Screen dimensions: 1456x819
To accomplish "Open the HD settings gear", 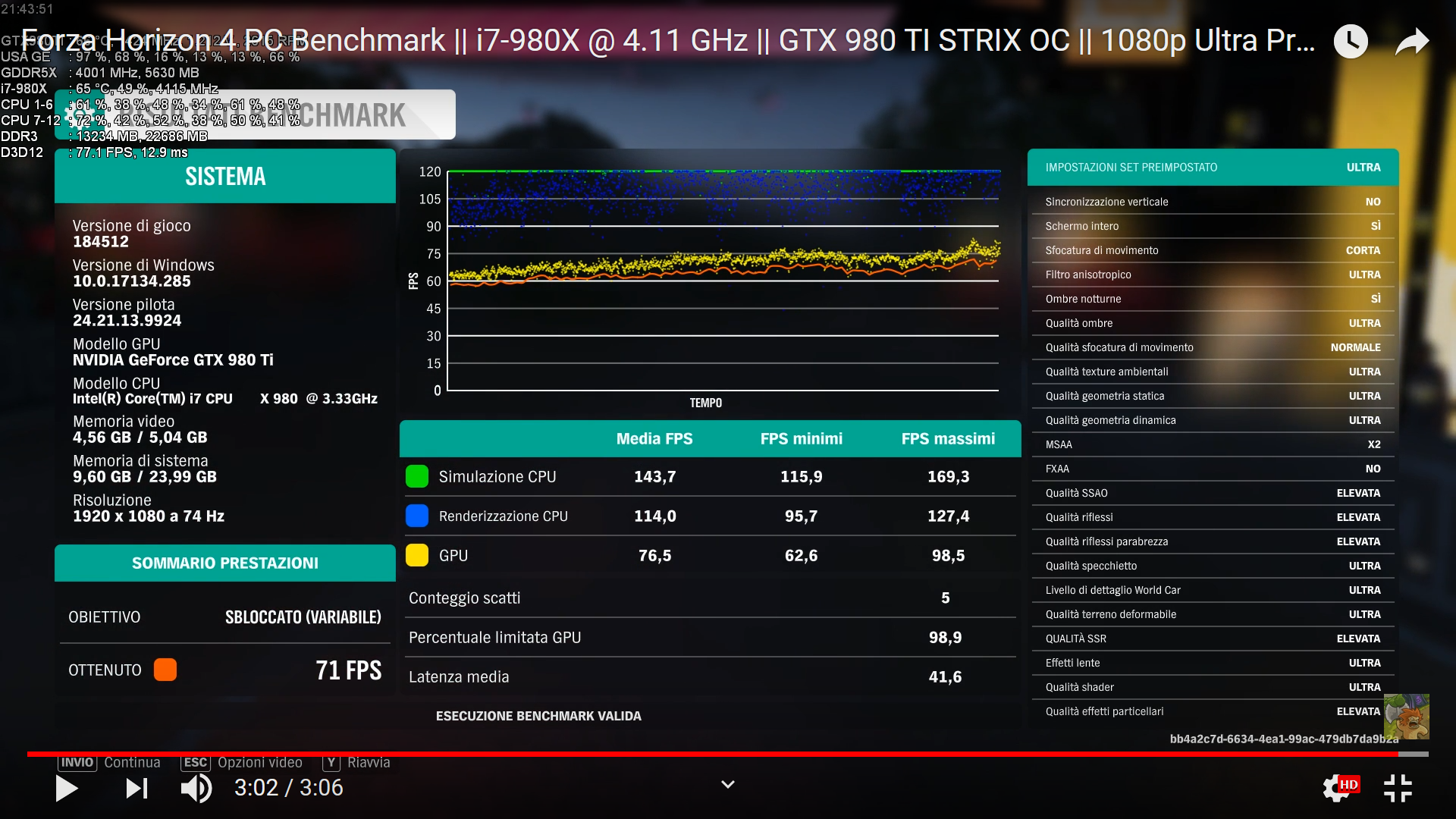I will [x=1338, y=788].
